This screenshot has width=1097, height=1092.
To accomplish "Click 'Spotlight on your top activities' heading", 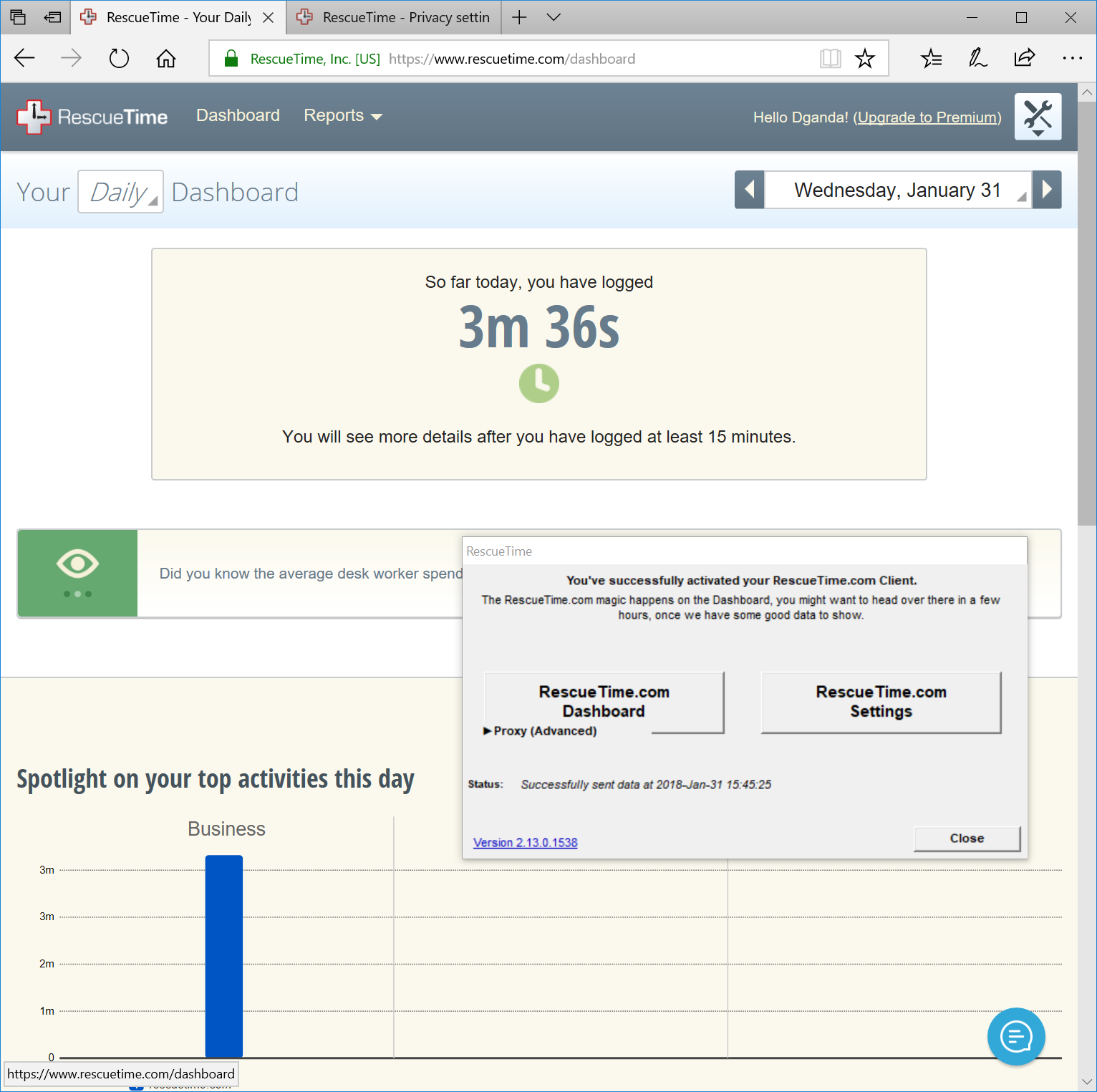I will (x=216, y=779).
